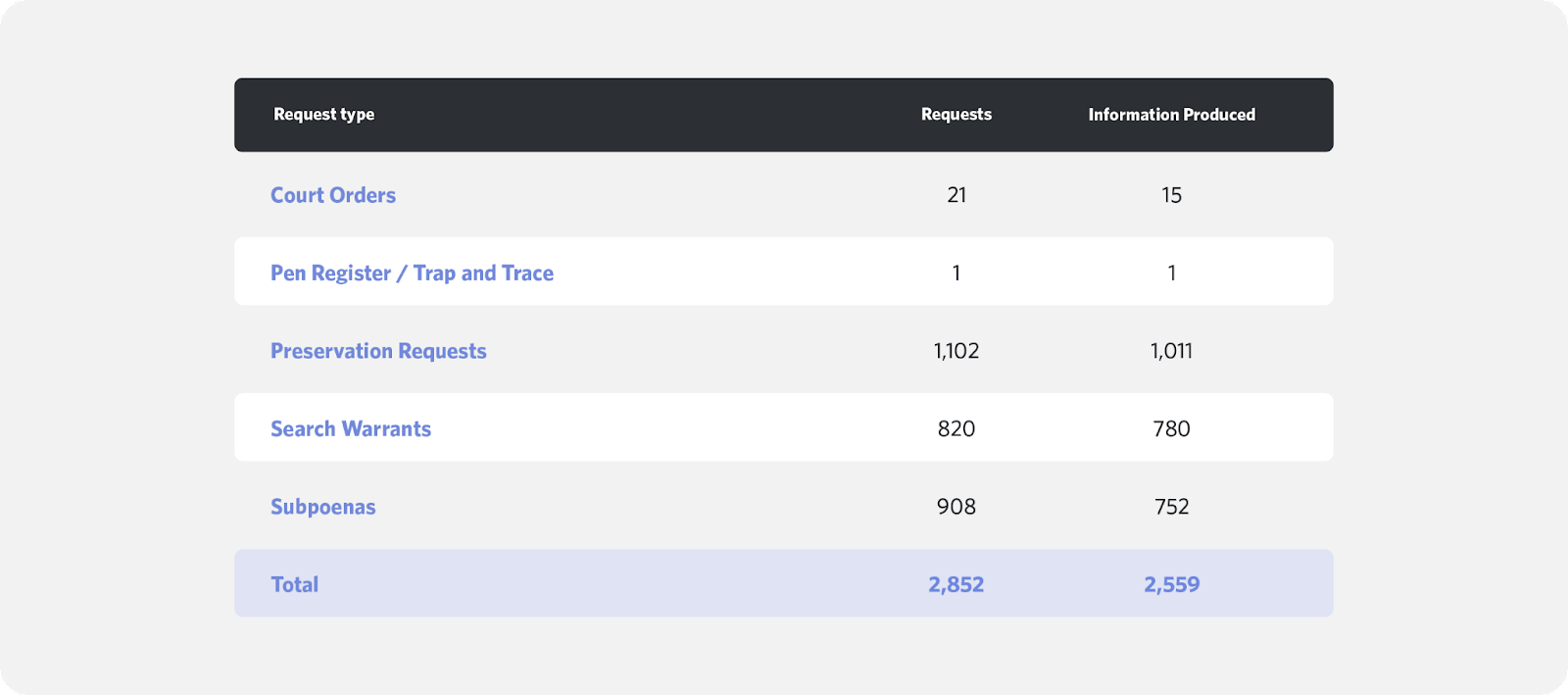The image size is (1568, 695).
Task: Select Subpoenas requests value 908
Action: click(x=956, y=507)
